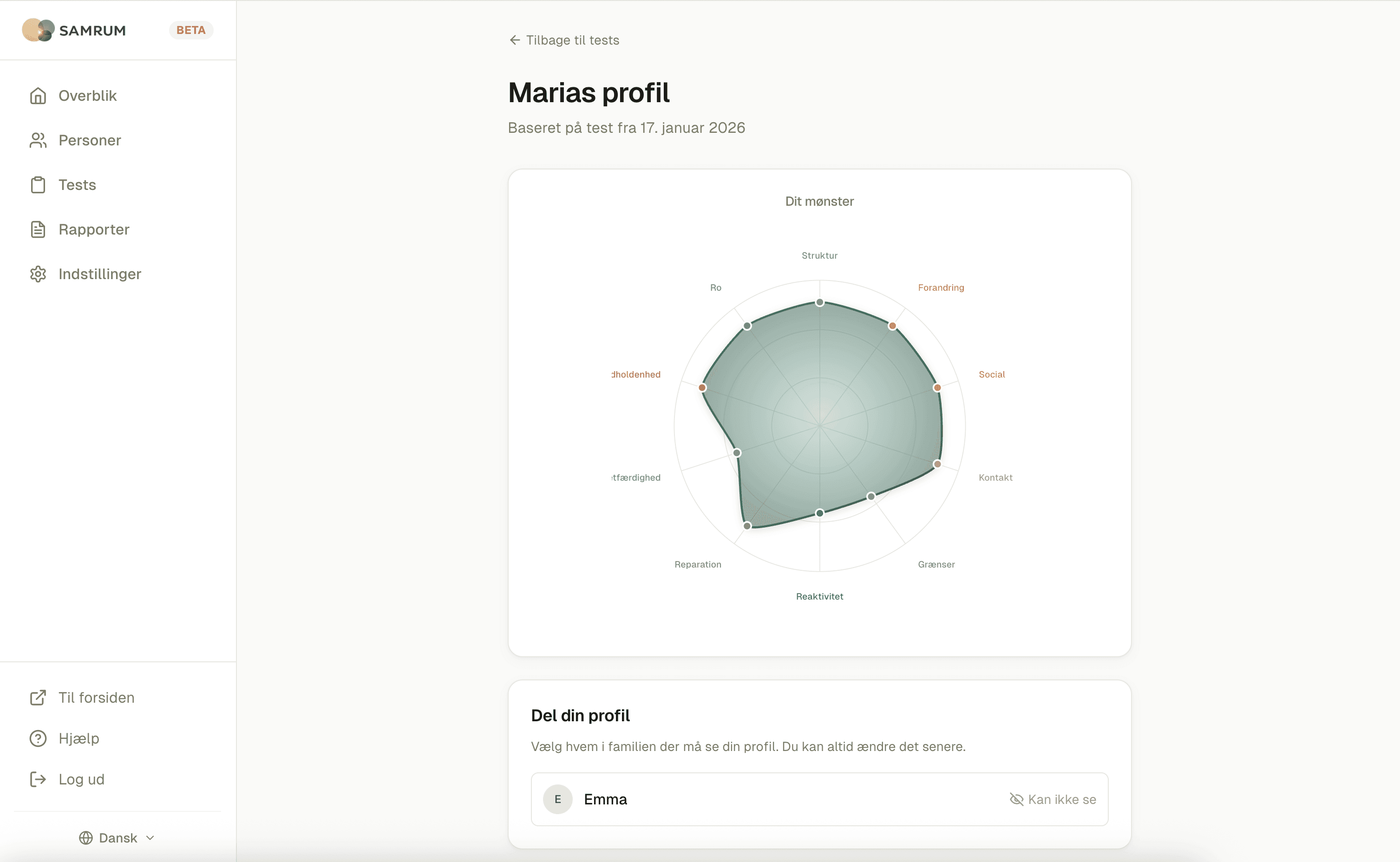1400x862 pixels.
Task: Click the Overblik home icon
Action: (x=38, y=96)
